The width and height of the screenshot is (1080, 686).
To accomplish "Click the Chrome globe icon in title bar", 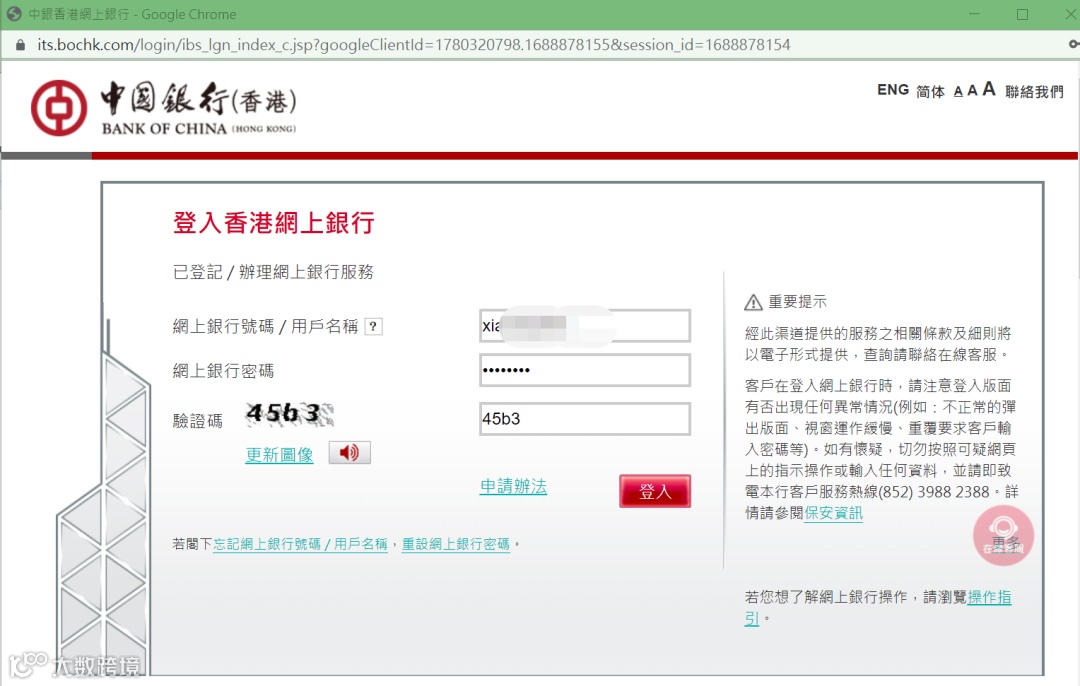I will pos(13,14).
